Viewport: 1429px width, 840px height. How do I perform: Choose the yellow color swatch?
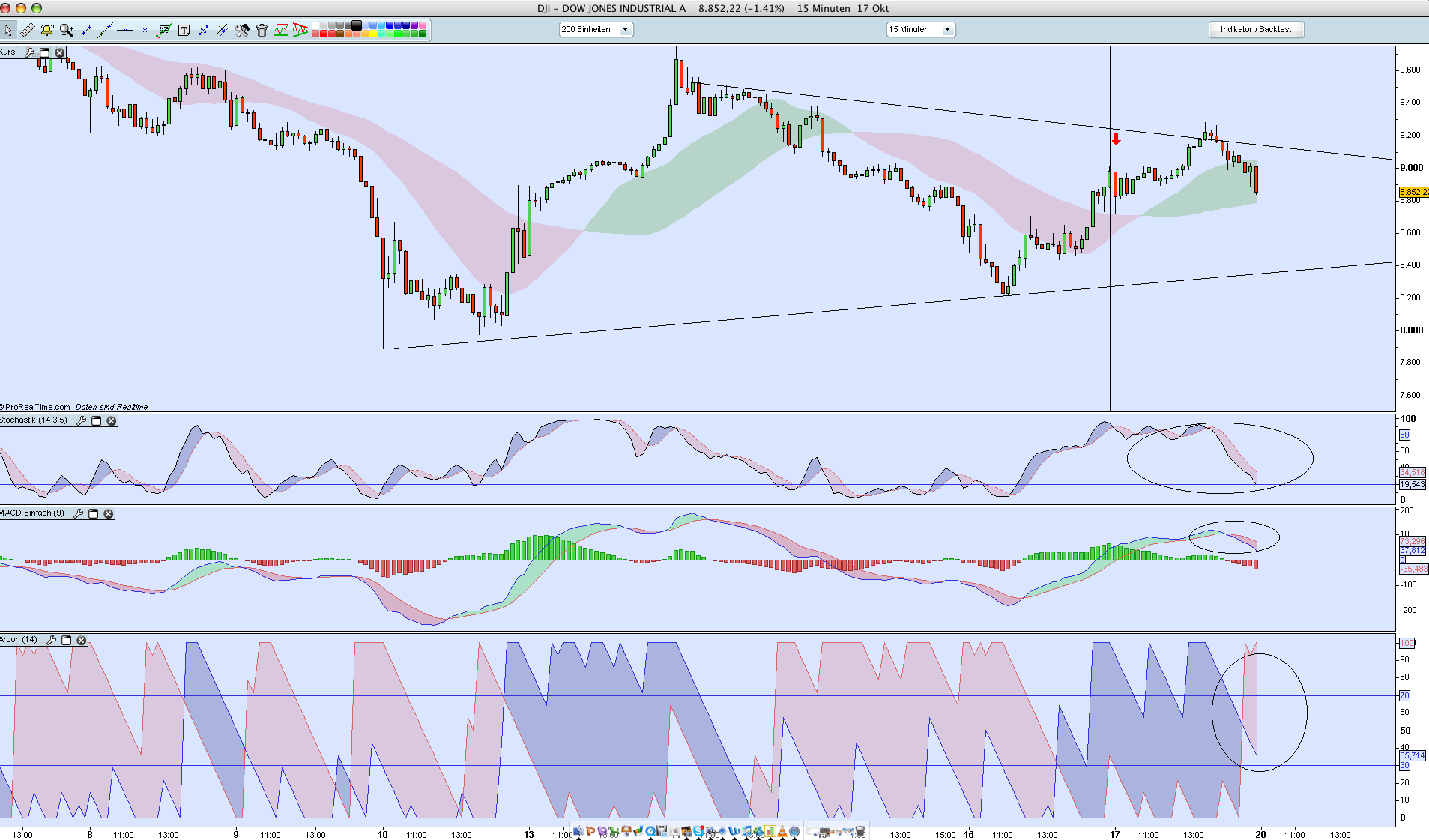tap(373, 34)
